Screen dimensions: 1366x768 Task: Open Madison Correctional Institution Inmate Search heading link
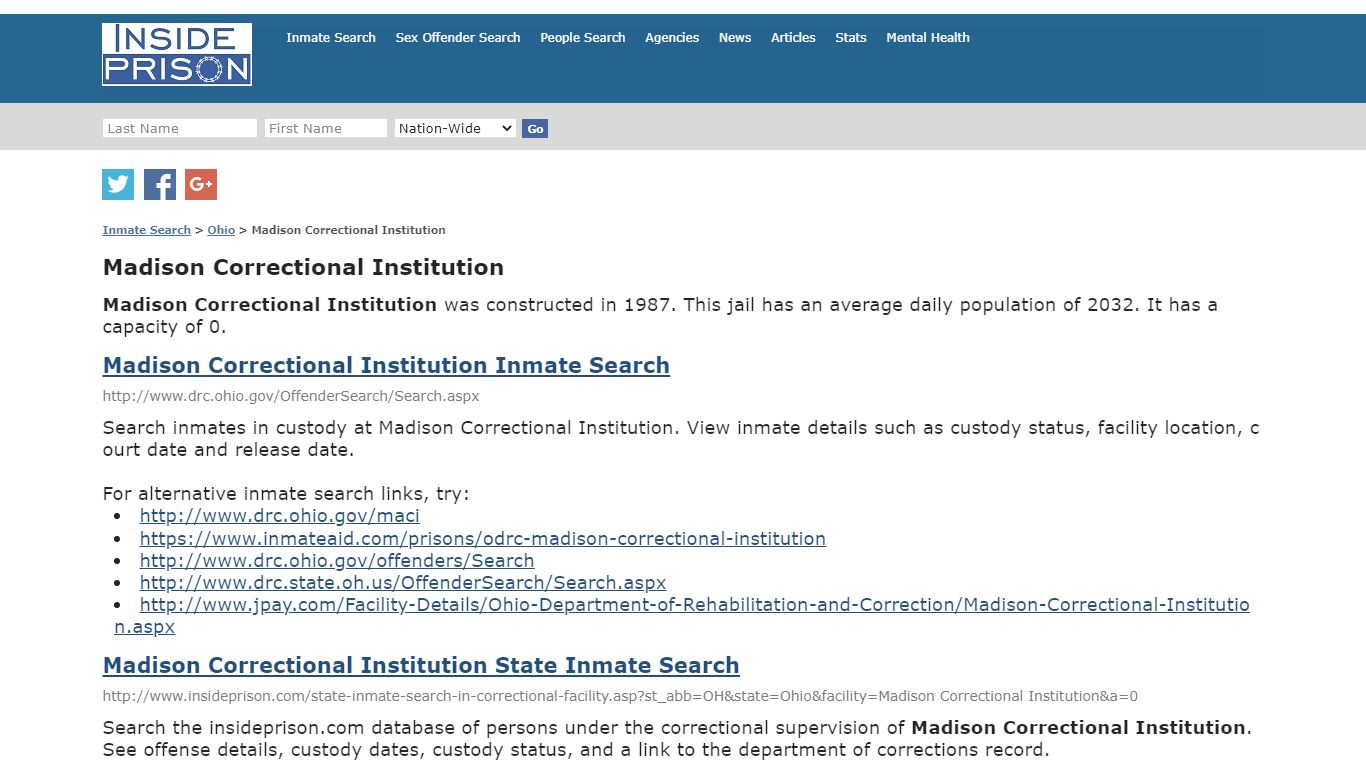coord(386,365)
